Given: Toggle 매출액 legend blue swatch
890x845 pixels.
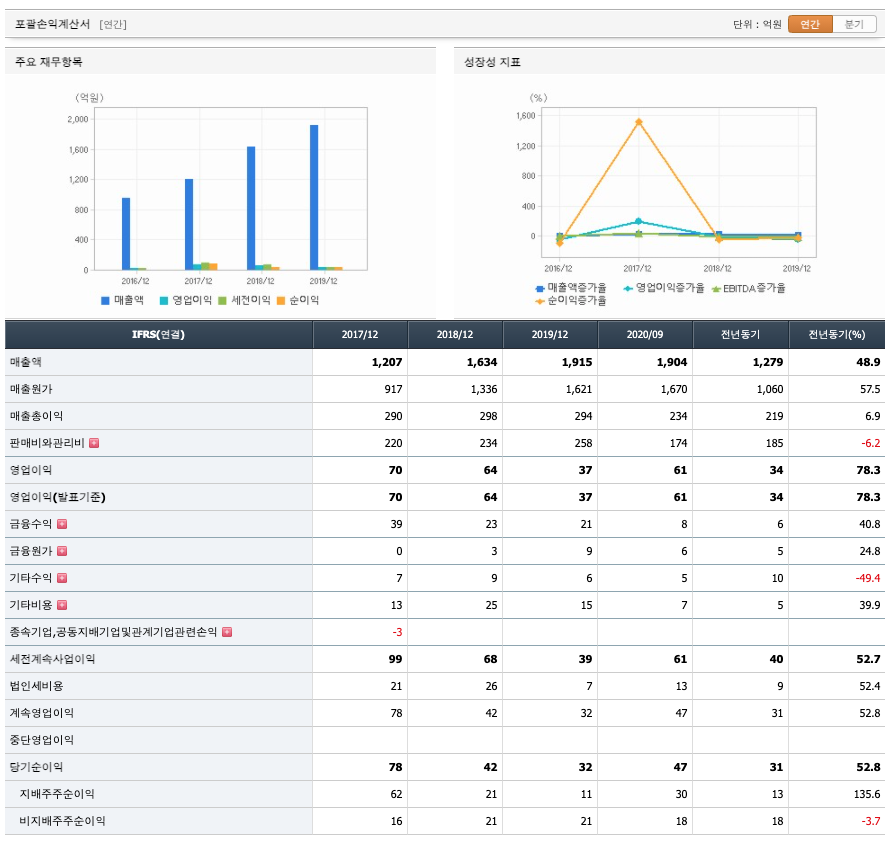Looking at the screenshot, I should pyautogui.click(x=105, y=301).
